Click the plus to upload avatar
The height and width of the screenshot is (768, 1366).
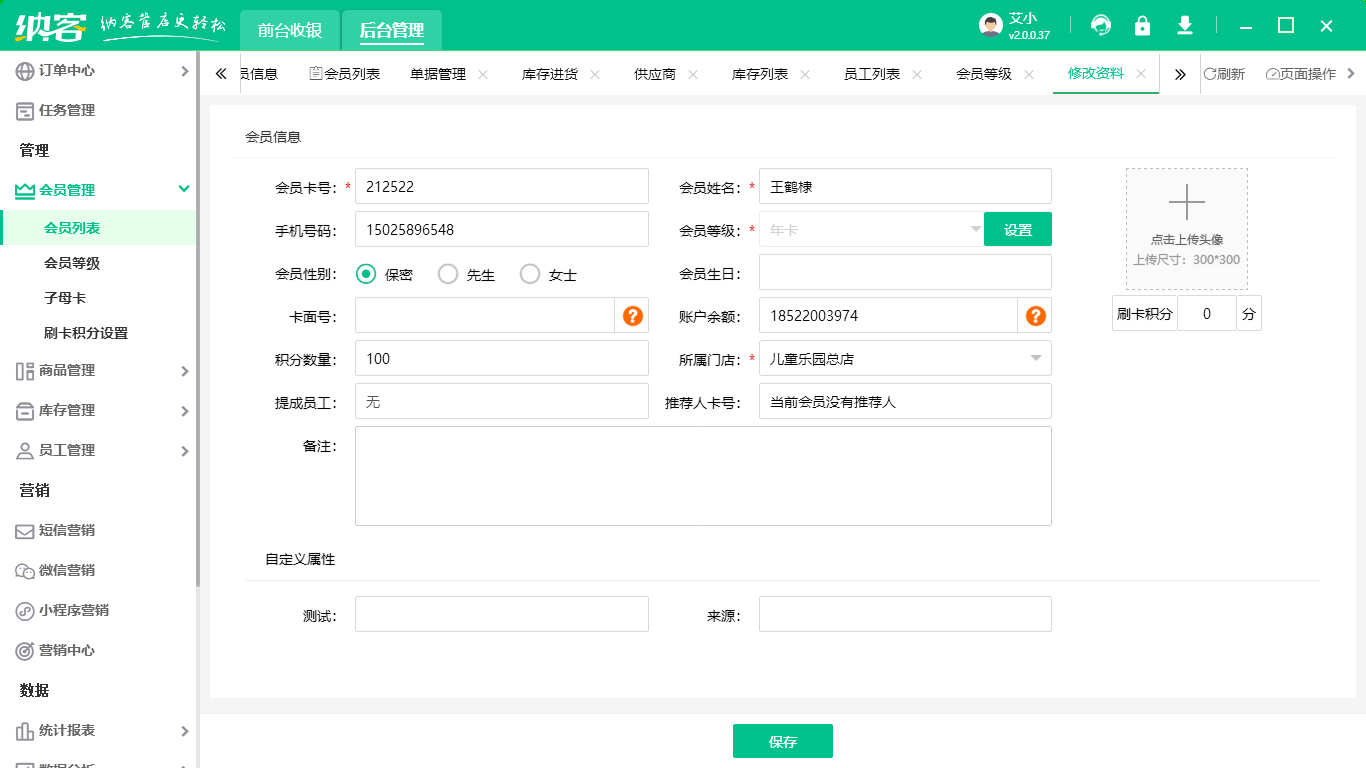[x=1187, y=202]
